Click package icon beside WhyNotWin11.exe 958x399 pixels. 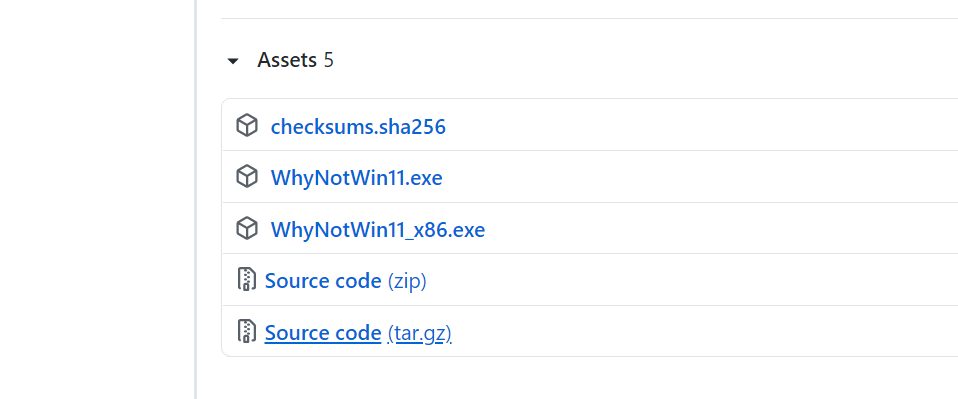pyautogui.click(x=247, y=177)
